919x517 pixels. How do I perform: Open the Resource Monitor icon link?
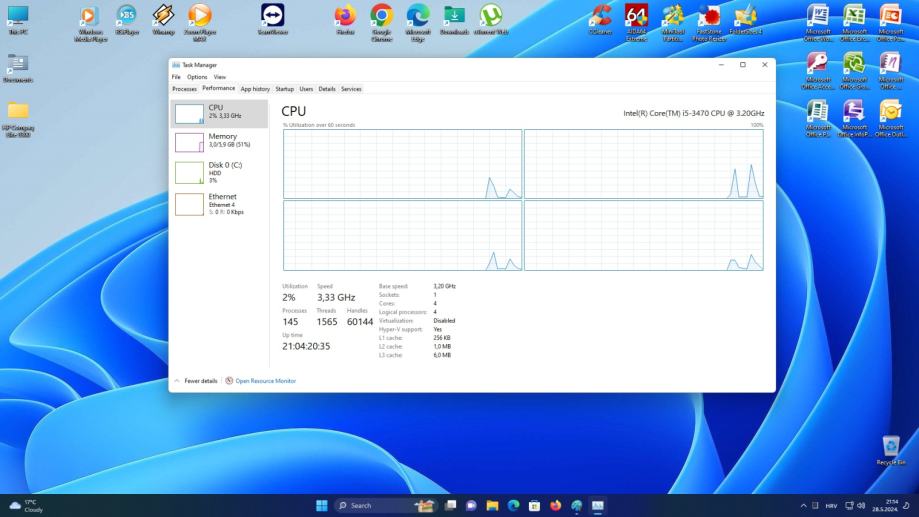[229, 381]
